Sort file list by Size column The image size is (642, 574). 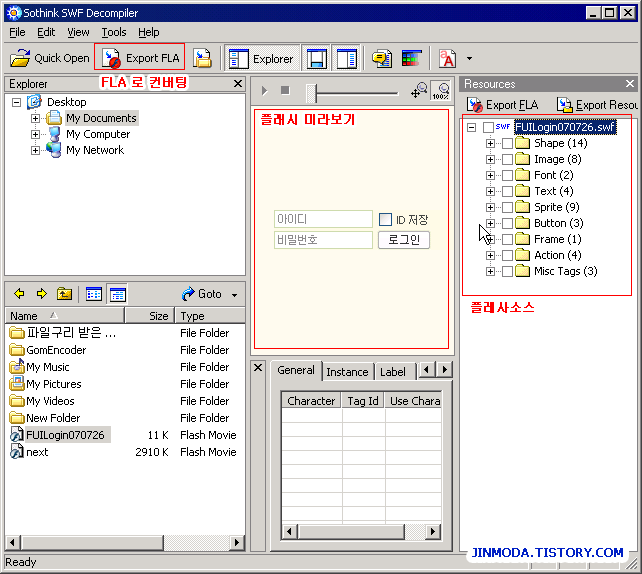click(150, 316)
